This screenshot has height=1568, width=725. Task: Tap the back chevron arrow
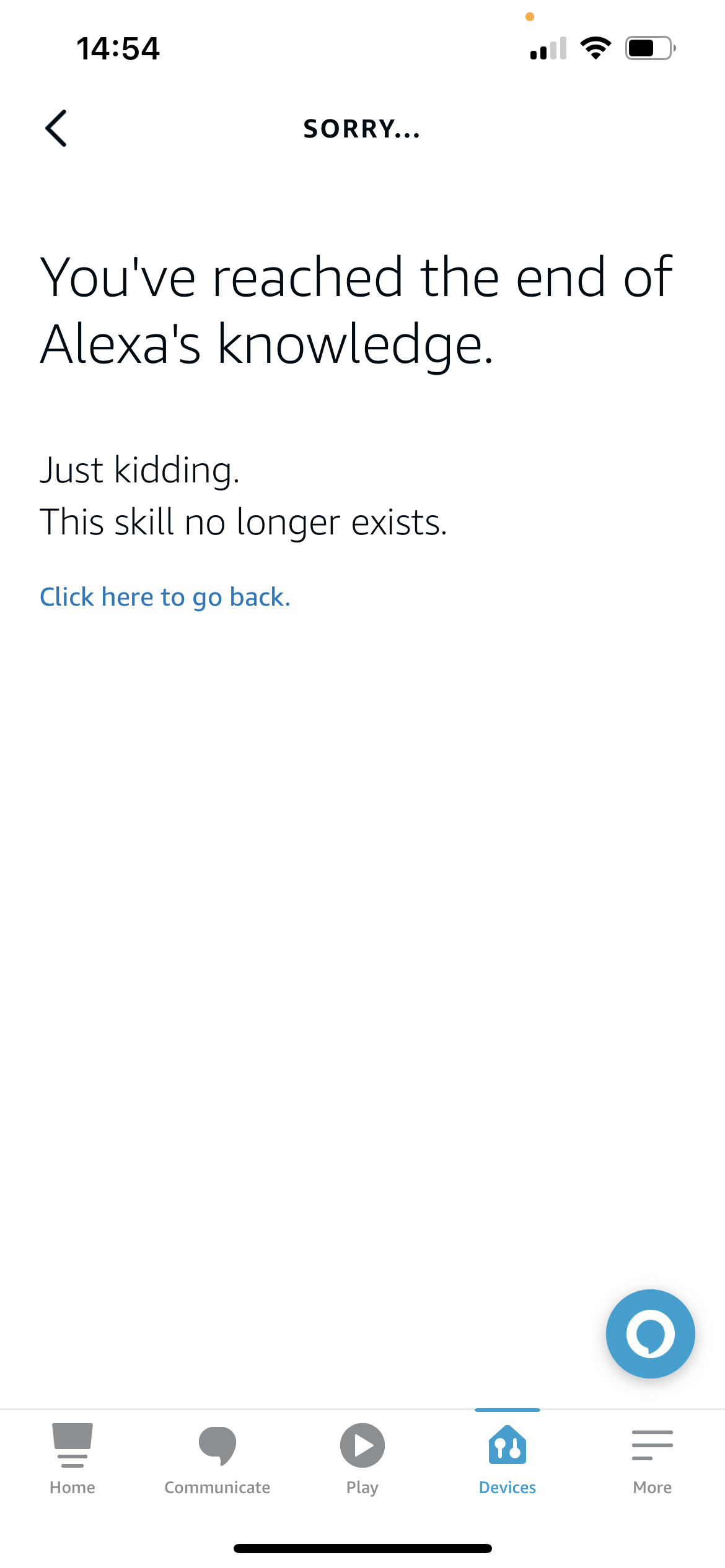(56, 128)
